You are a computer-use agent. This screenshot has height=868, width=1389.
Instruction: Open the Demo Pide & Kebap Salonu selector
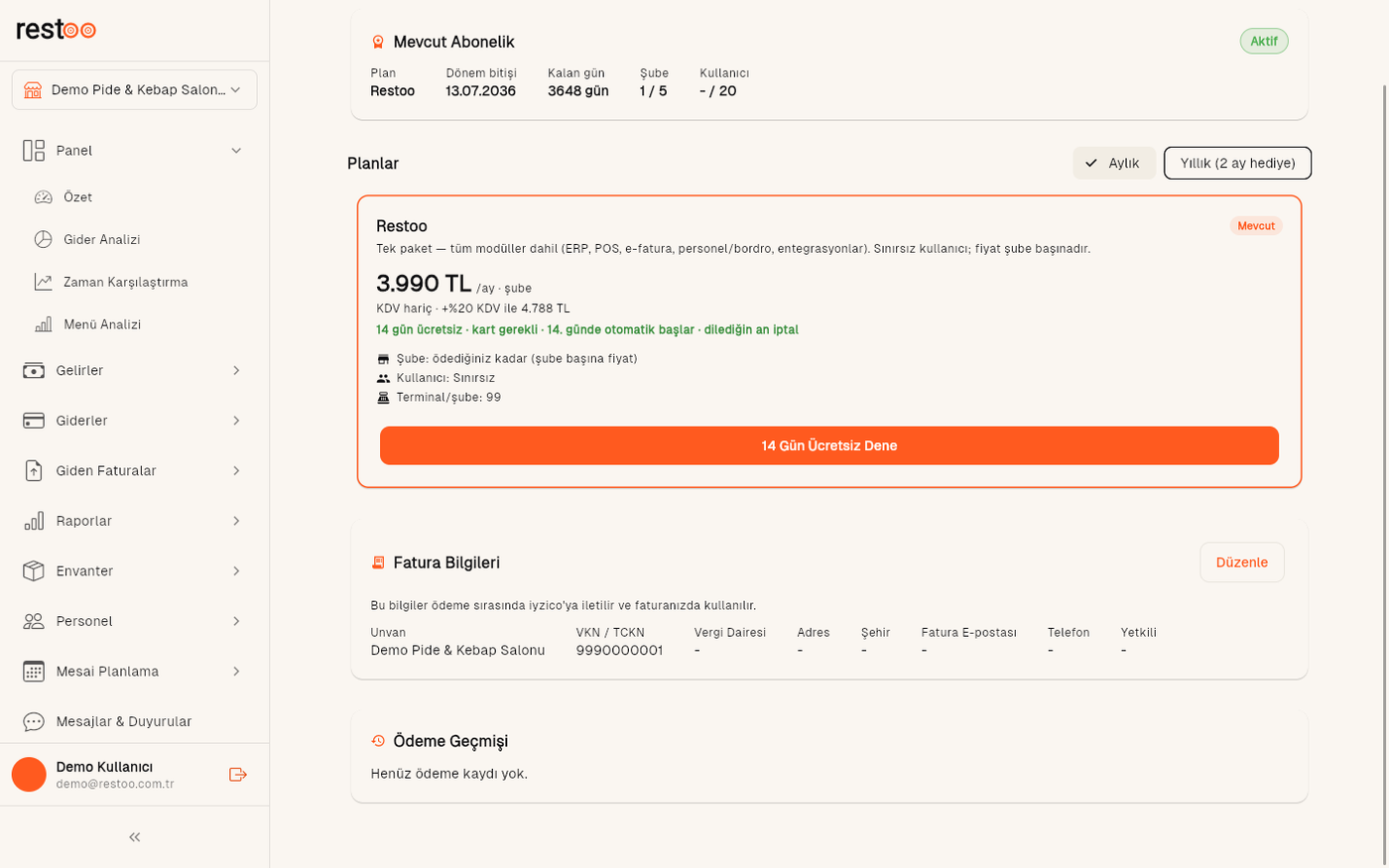click(134, 89)
